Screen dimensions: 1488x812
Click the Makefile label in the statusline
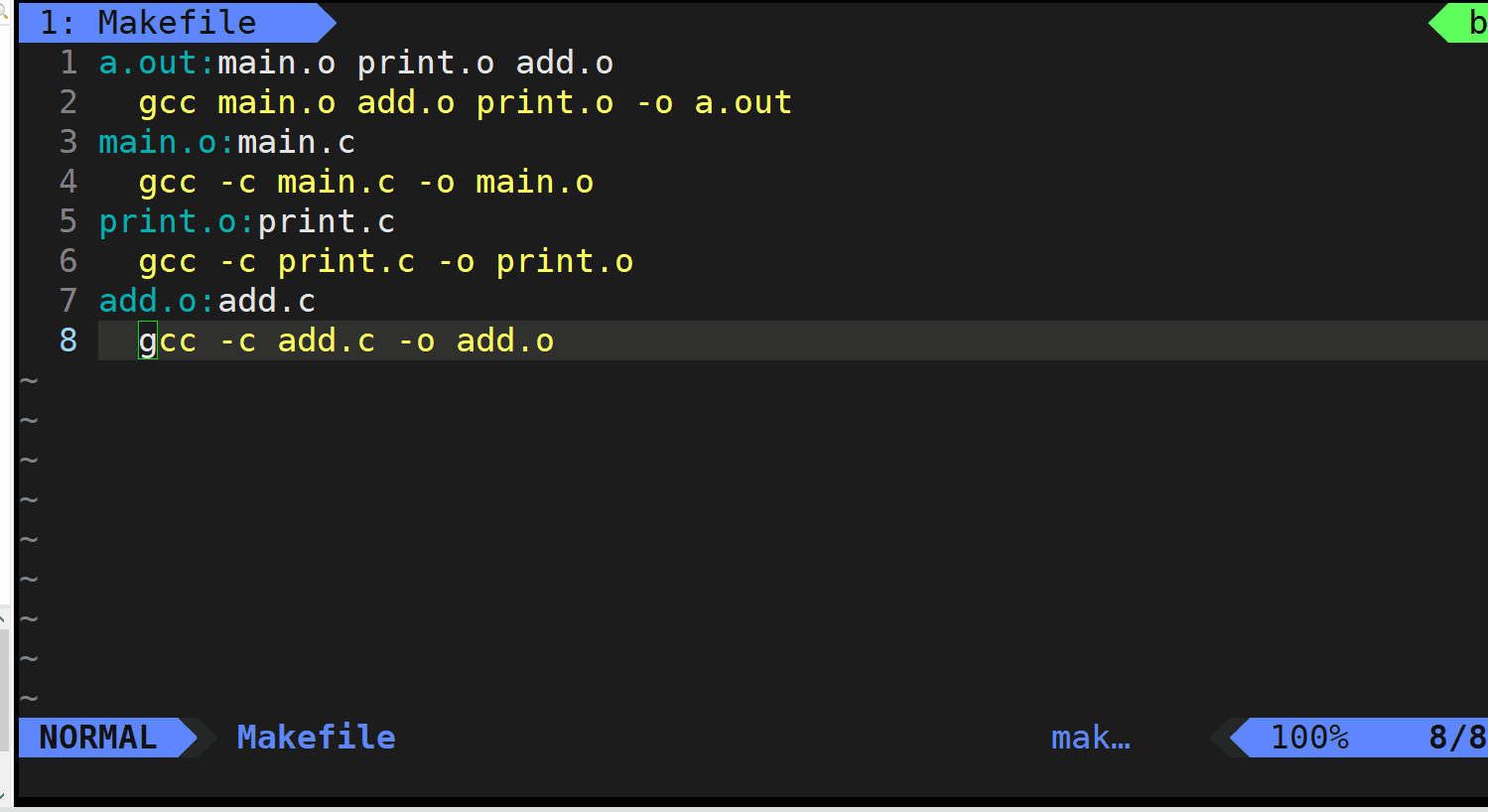click(x=316, y=738)
